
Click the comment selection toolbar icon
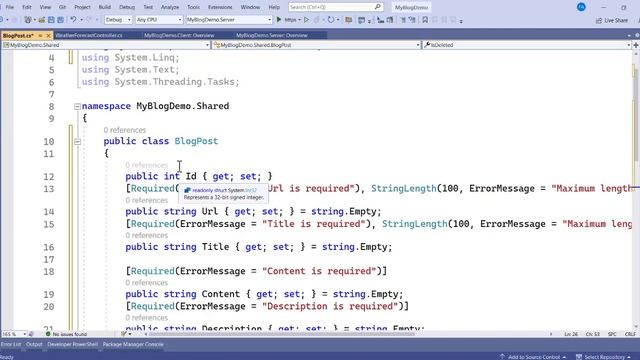coord(403,20)
